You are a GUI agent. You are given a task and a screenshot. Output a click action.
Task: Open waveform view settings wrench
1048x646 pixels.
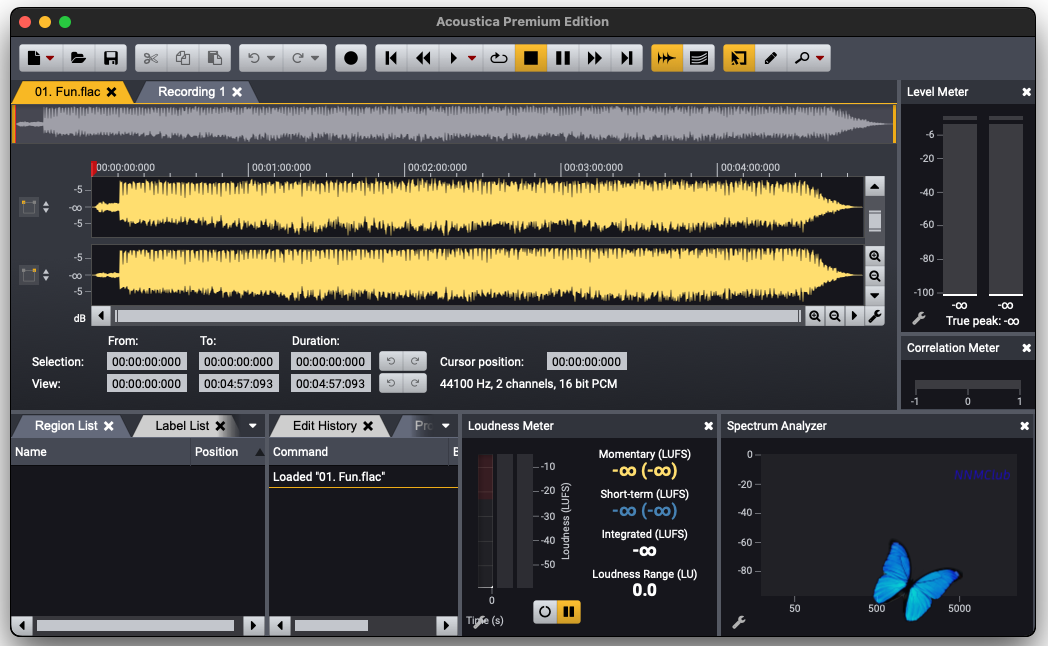point(874,316)
